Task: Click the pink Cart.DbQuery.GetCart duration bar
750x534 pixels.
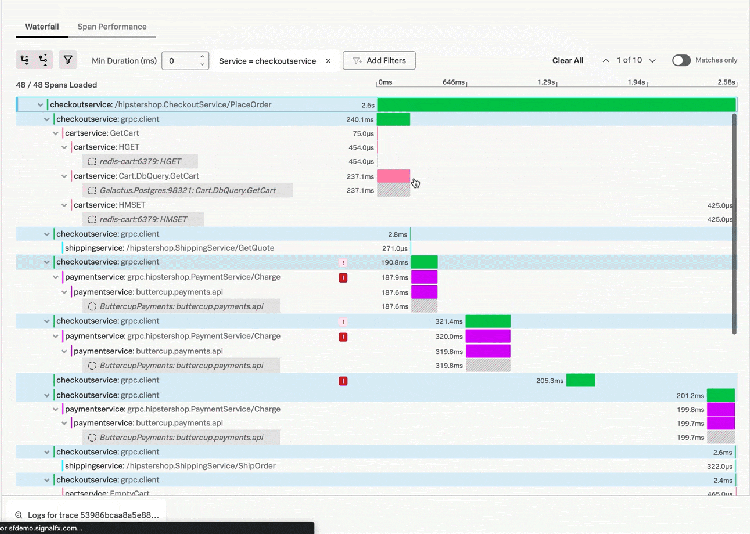Action: pos(393,176)
